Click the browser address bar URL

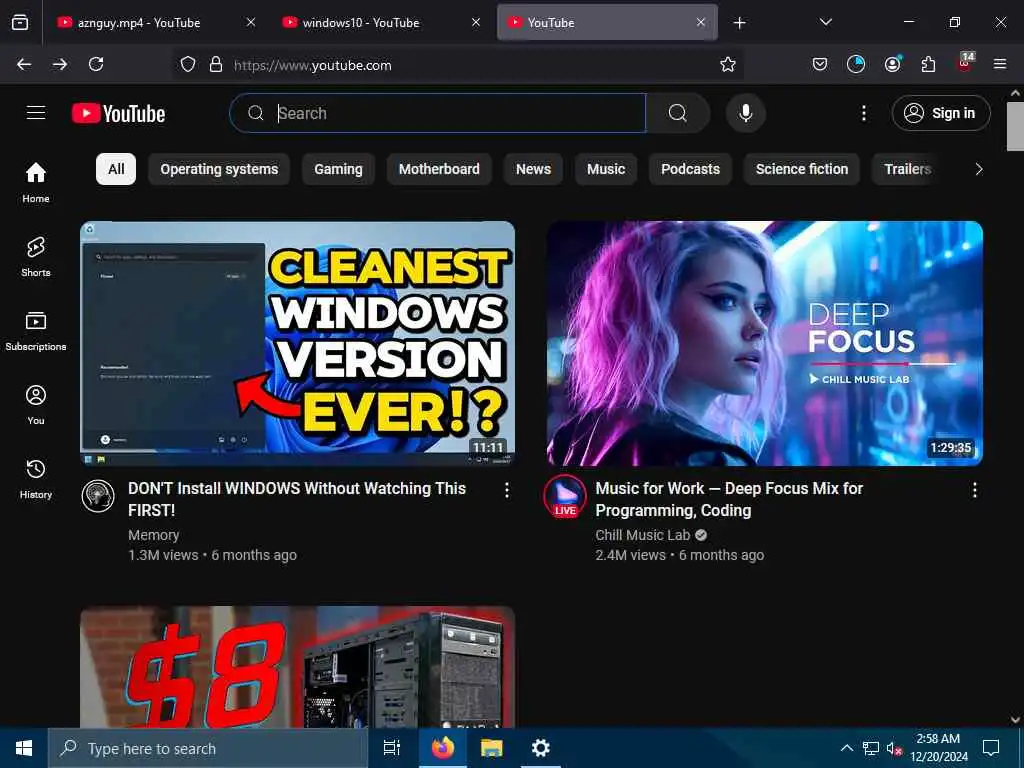pos(312,65)
